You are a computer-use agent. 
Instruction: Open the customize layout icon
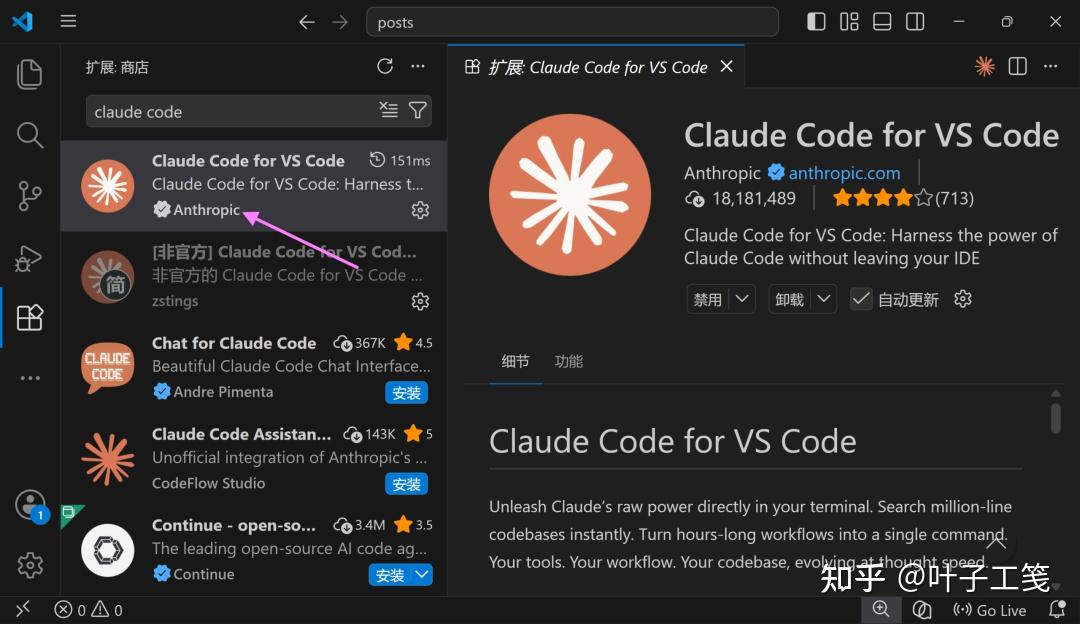point(849,22)
